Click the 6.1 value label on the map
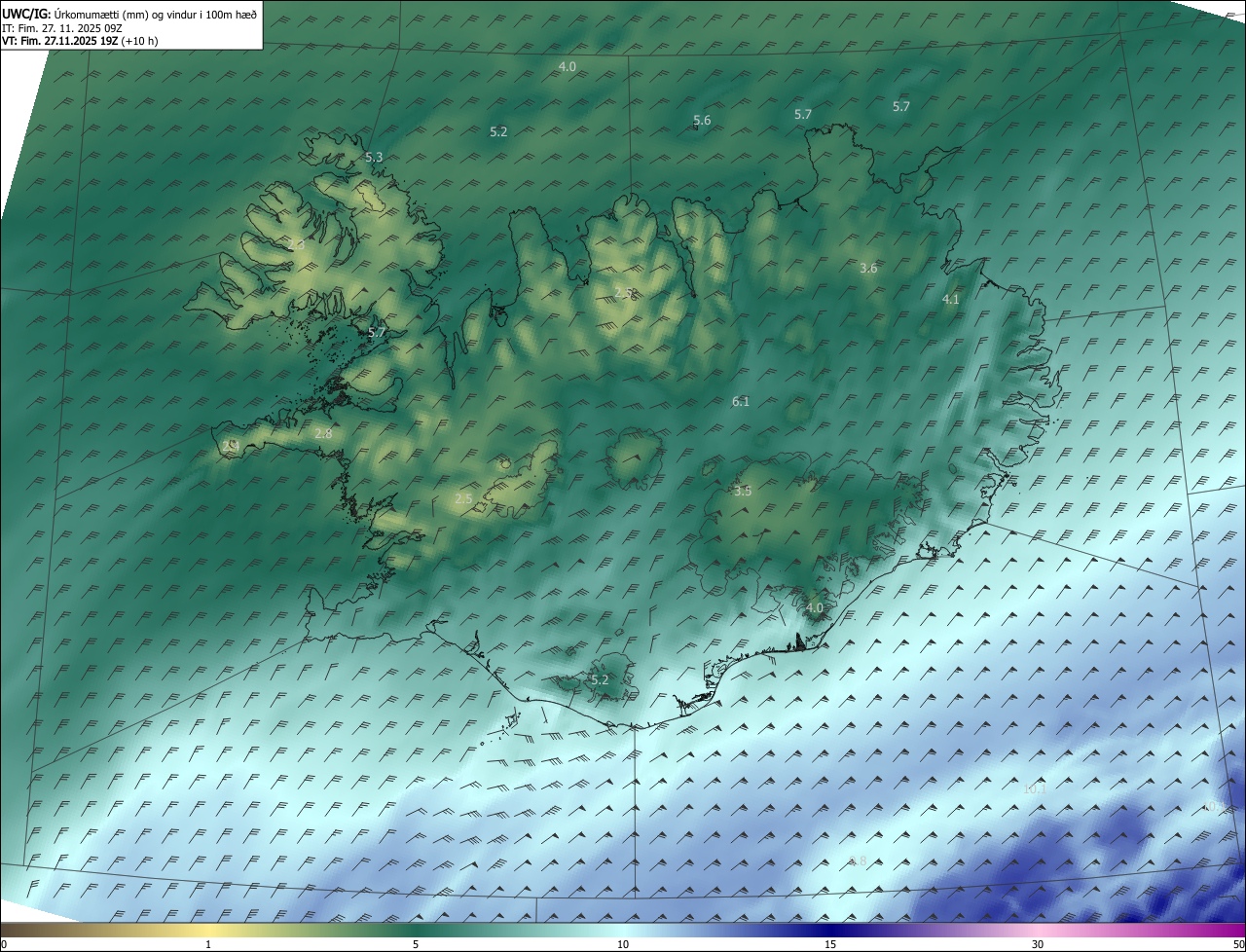The height and width of the screenshot is (952, 1246). tap(741, 401)
